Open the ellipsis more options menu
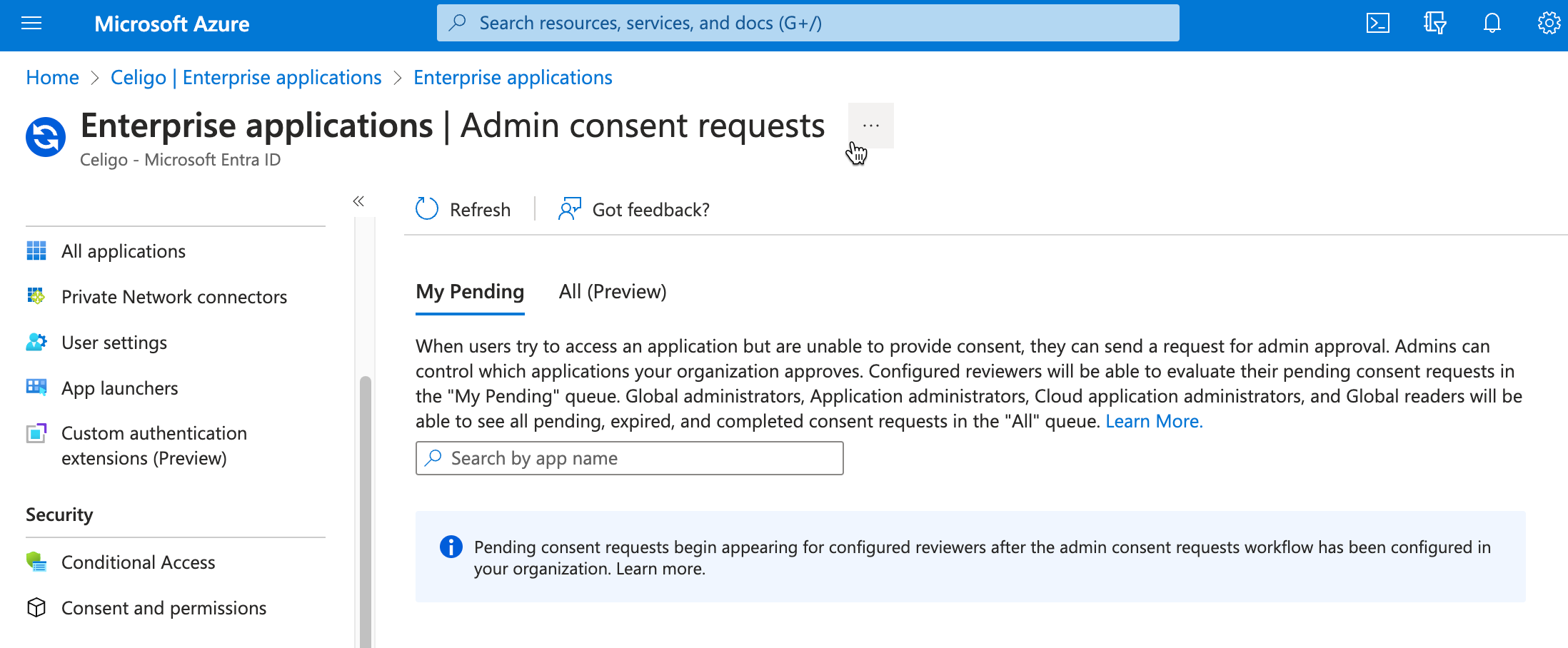 click(x=870, y=126)
